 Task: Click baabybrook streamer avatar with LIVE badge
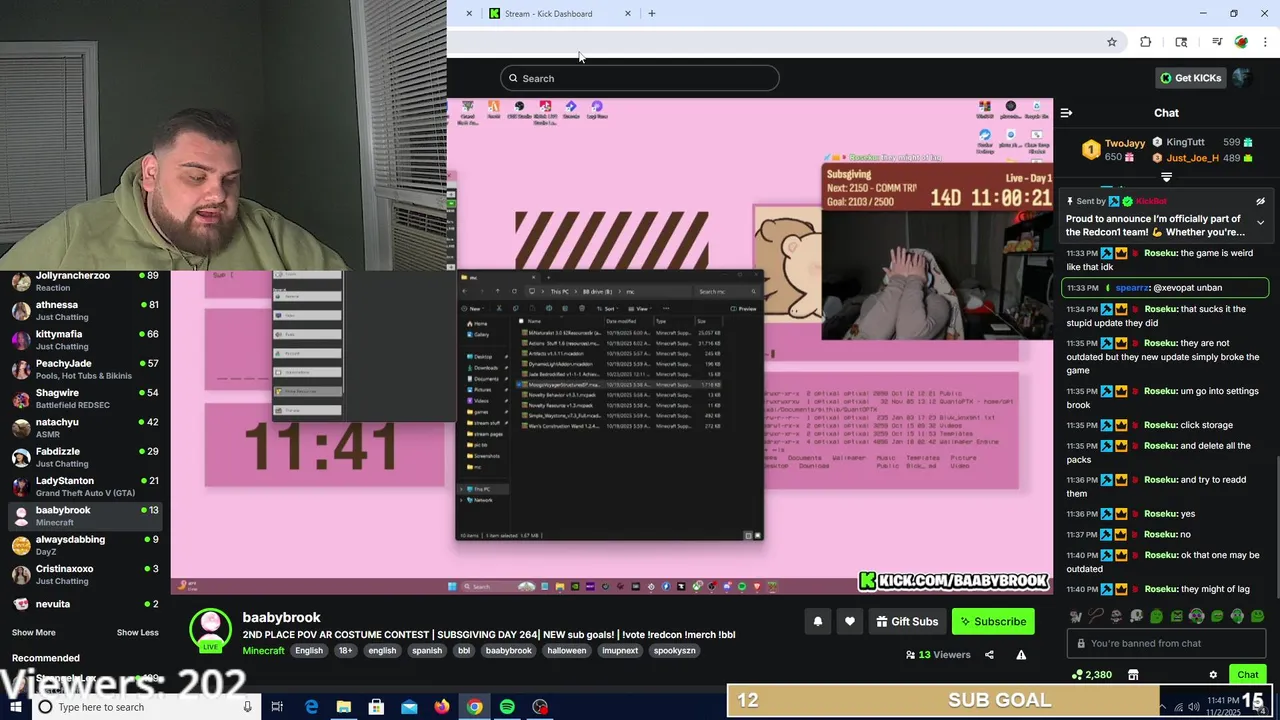click(x=210, y=630)
